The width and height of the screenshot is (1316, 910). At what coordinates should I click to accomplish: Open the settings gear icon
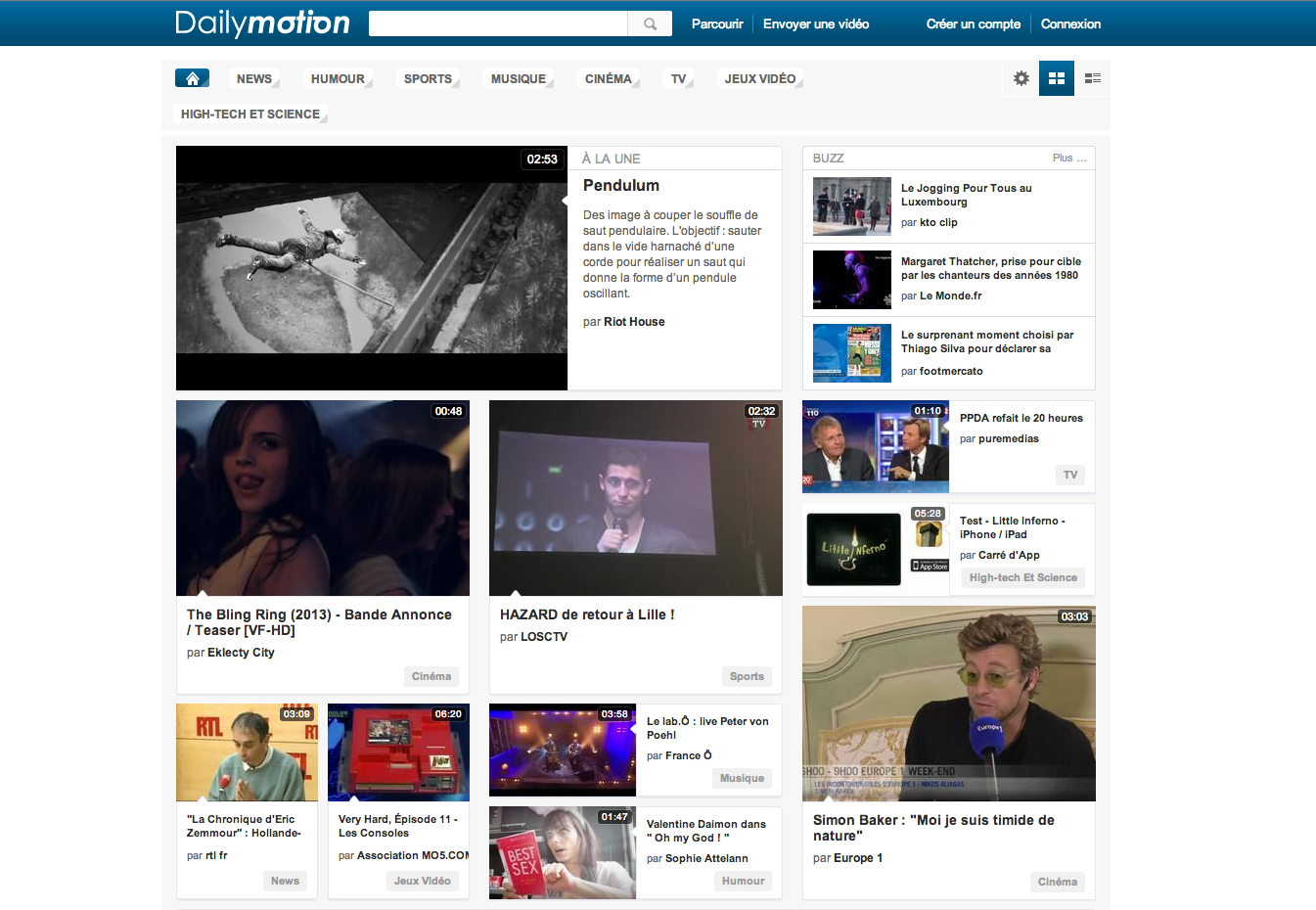coord(1021,78)
